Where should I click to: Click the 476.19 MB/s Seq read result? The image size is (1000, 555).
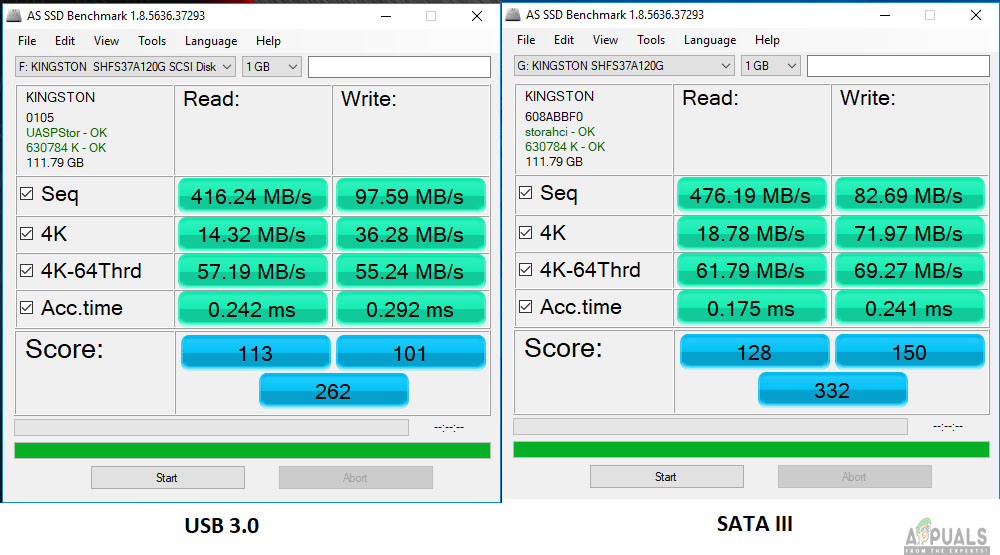751,195
